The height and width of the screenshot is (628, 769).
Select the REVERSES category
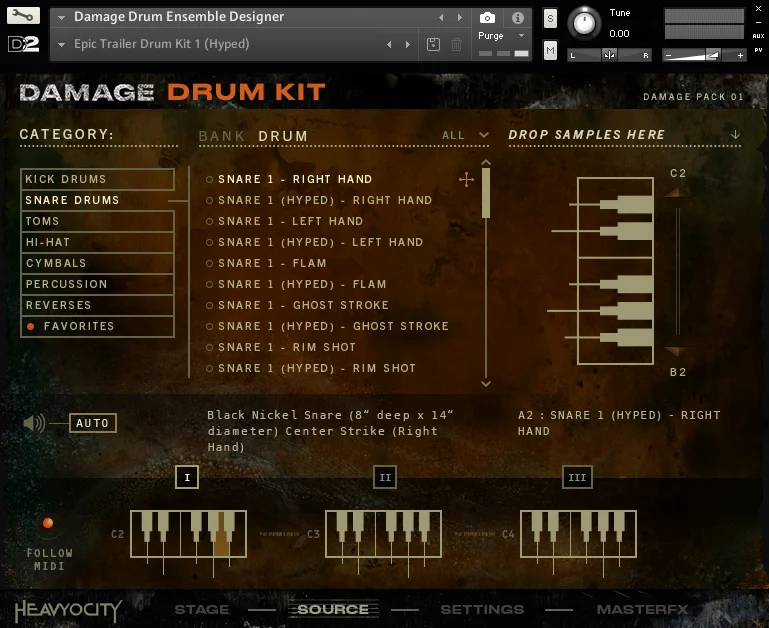point(97,305)
